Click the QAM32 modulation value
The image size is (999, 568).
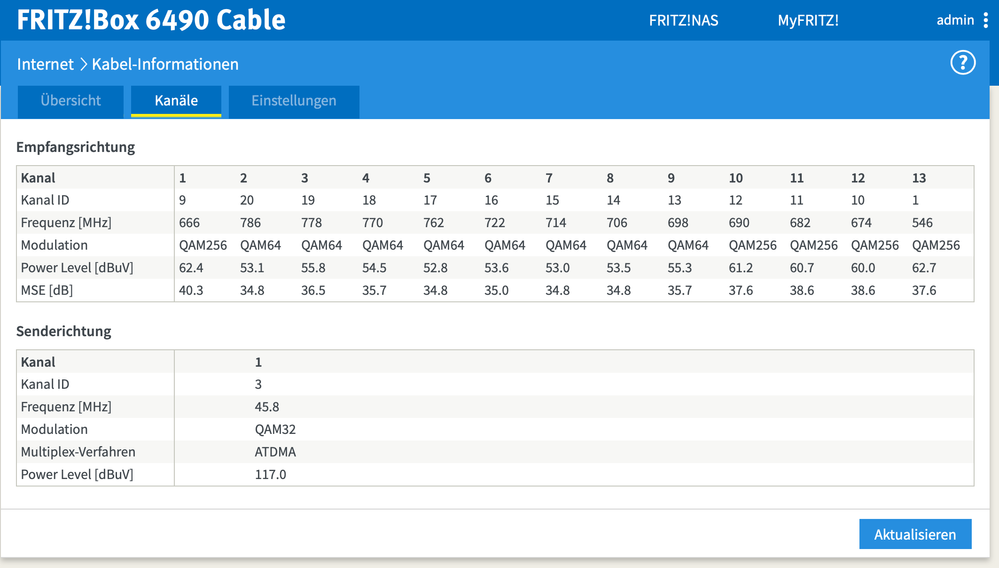(275, 429)
